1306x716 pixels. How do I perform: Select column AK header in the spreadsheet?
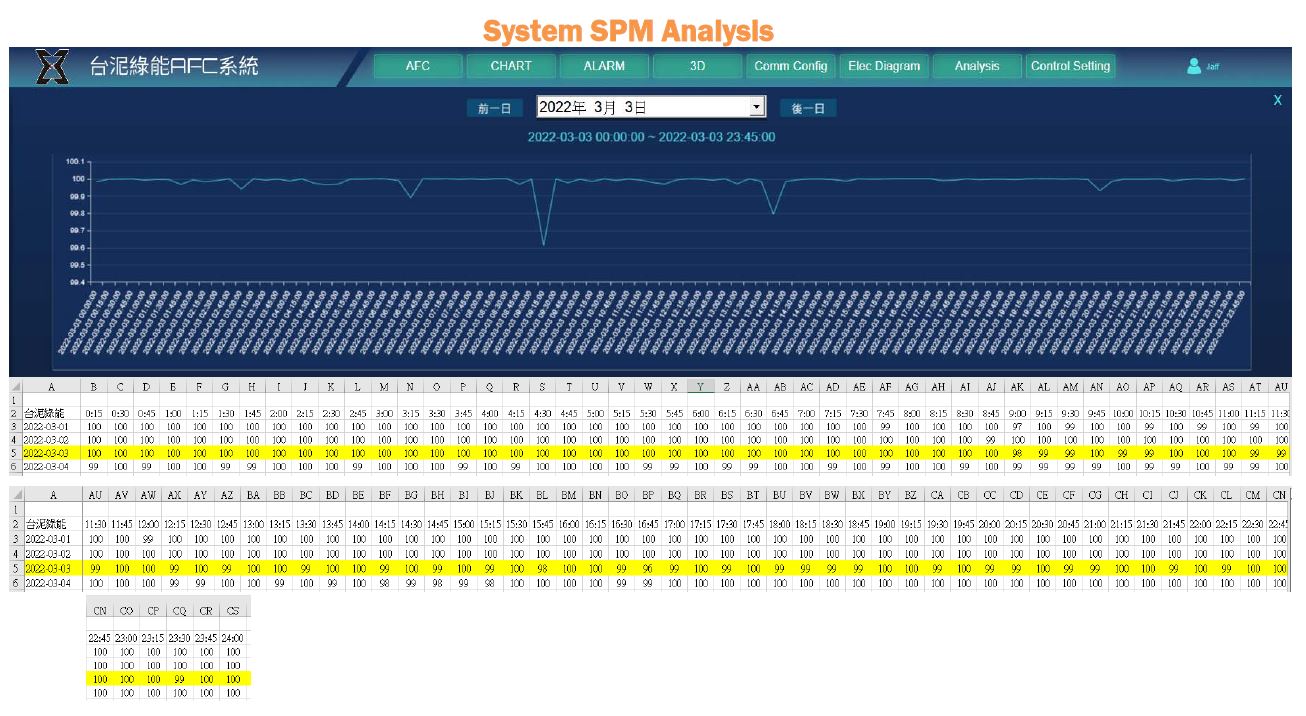pos(1016,387)
